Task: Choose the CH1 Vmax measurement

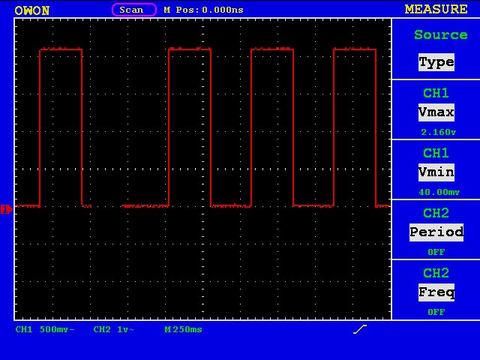Action: coord(436,112)
